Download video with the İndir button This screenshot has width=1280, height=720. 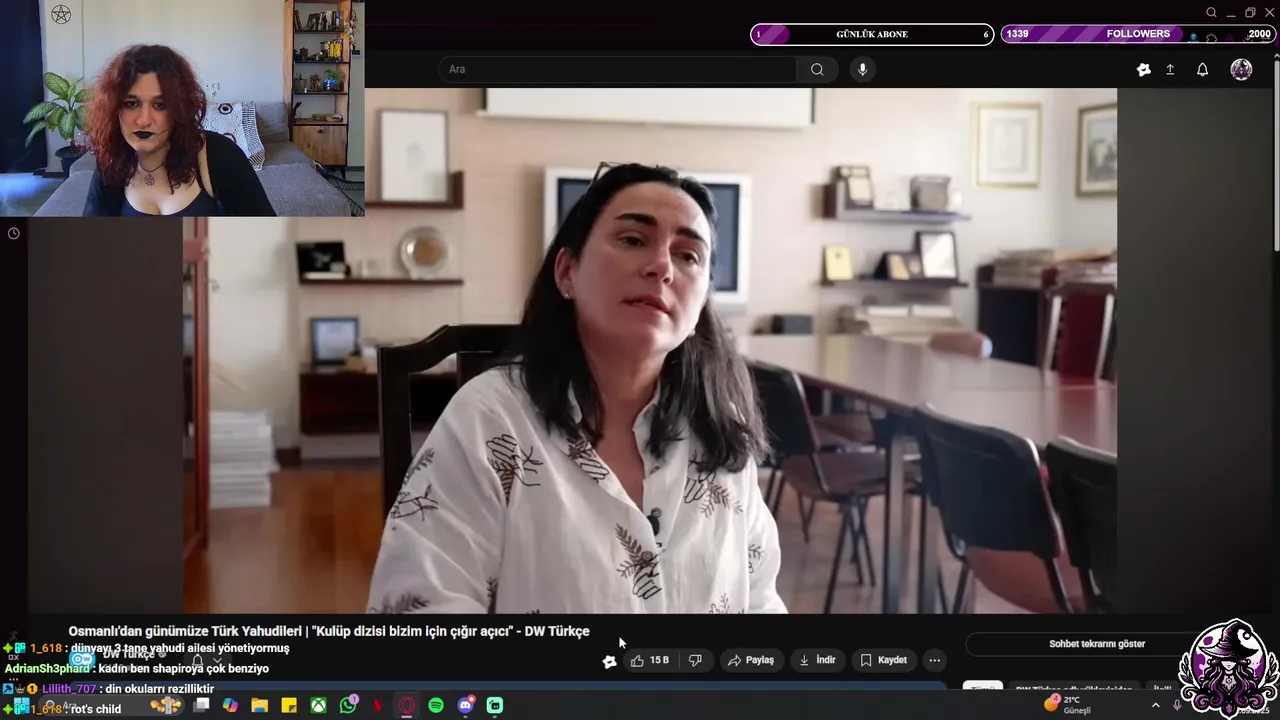click(x=817, y=660)
